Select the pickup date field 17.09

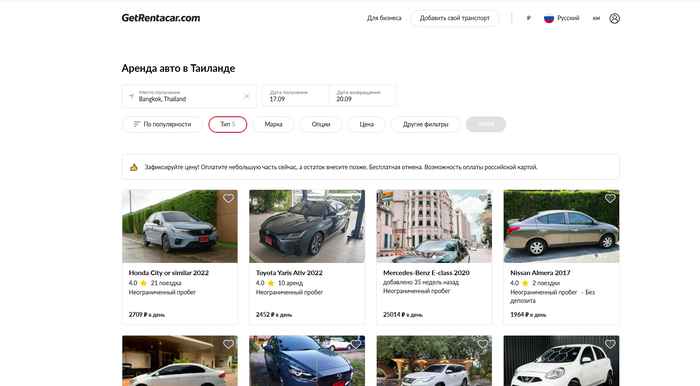pos(295,95)
